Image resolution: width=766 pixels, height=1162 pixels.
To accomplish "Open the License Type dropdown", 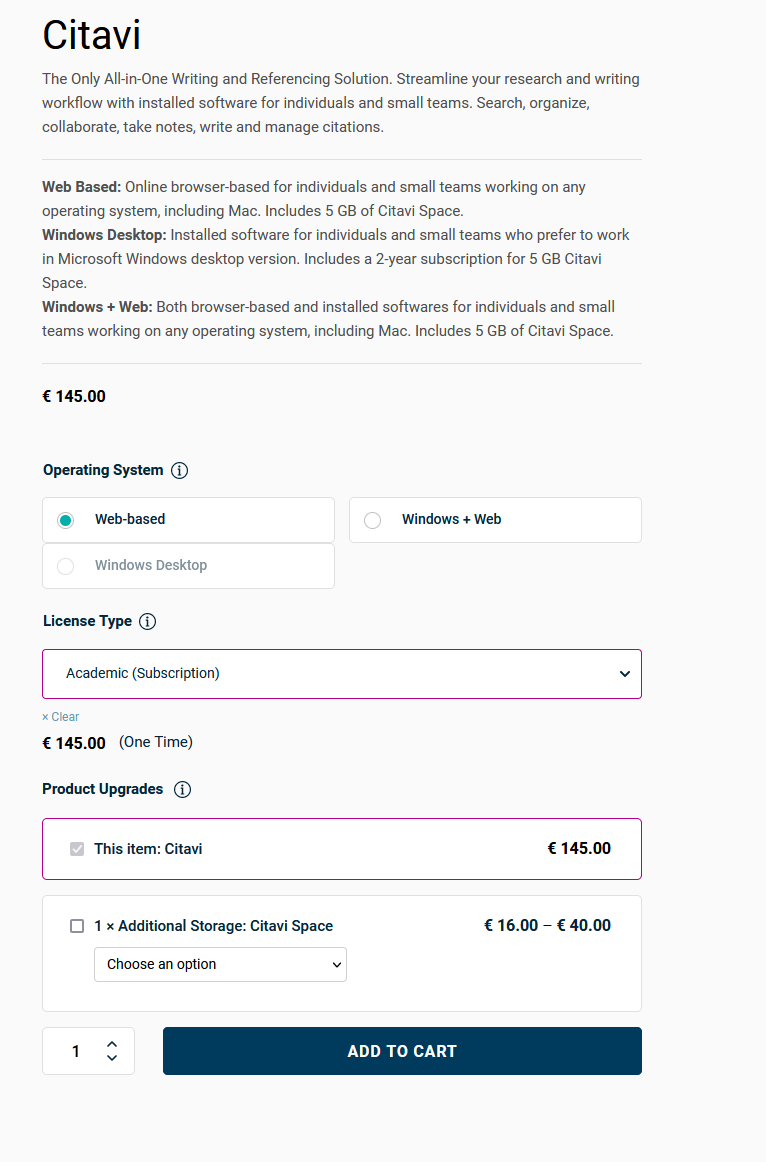I will click(342, 674).
